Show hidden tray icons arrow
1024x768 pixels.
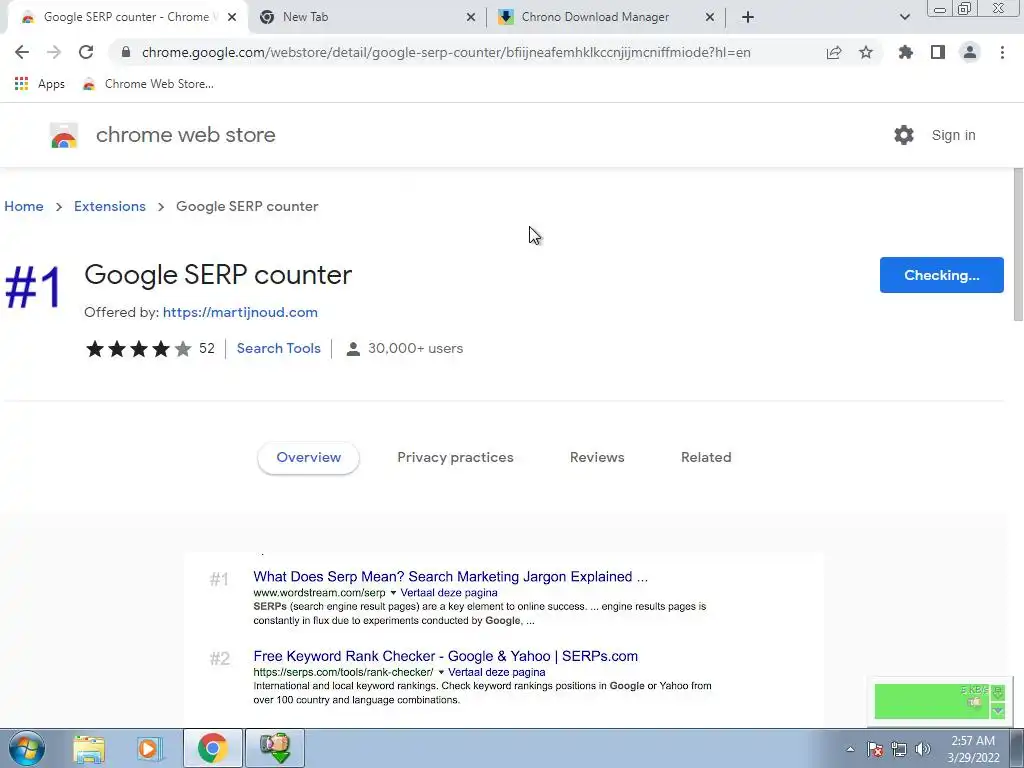(x=850, y=749)
